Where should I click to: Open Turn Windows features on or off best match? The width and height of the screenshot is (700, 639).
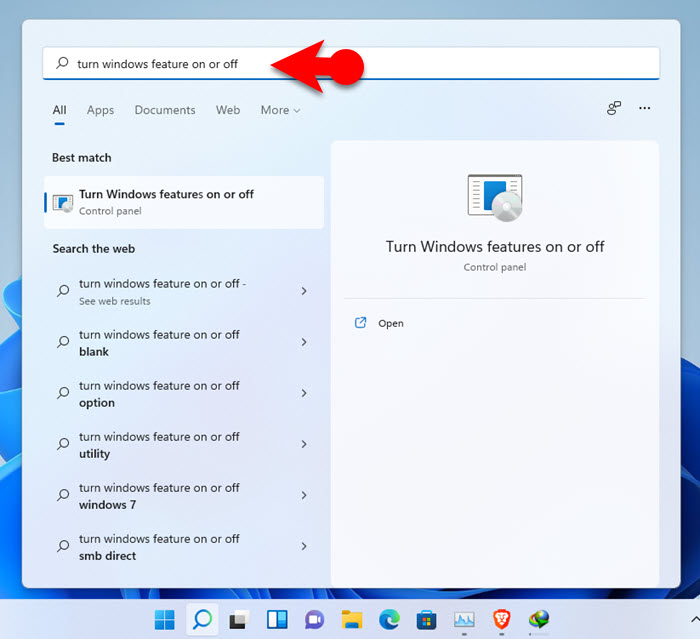(x=184, y=202)
